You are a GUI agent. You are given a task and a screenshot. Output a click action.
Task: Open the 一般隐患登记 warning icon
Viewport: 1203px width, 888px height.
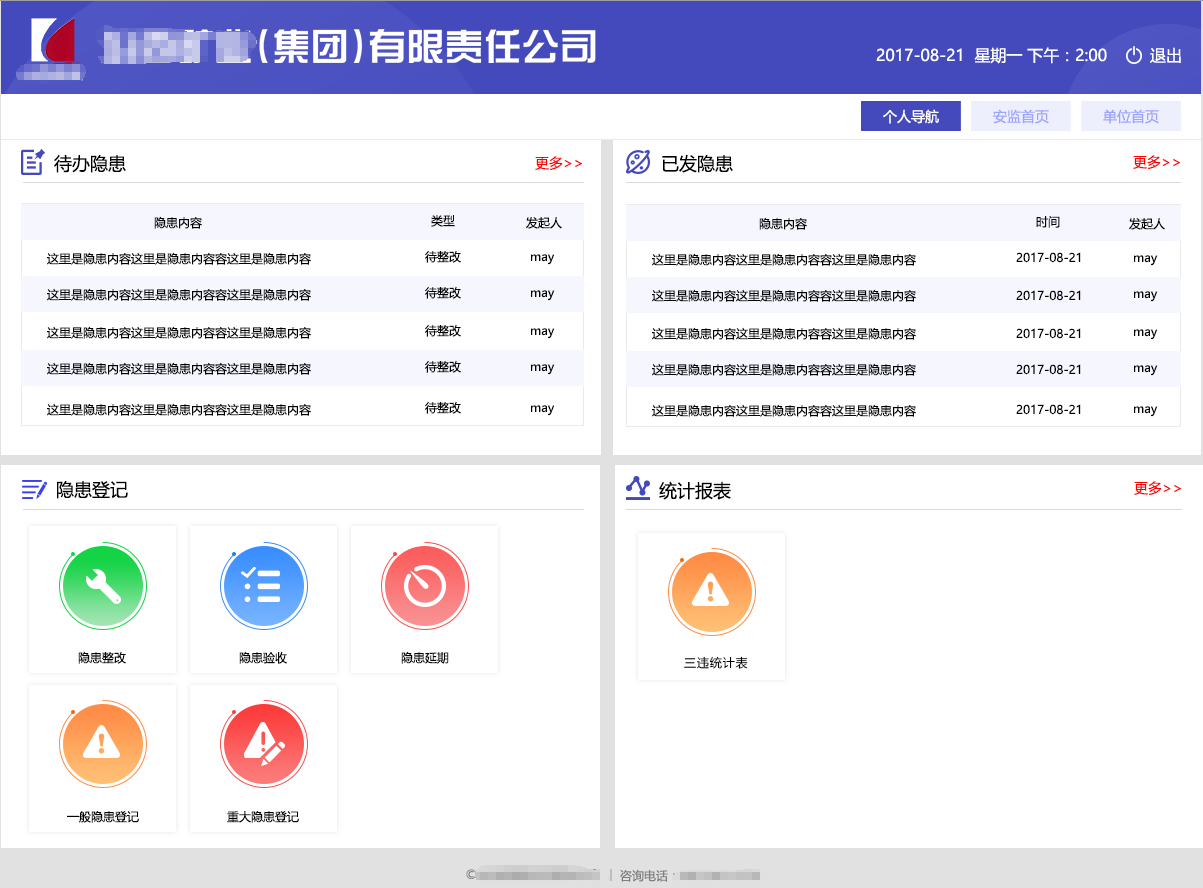point(103,746)
